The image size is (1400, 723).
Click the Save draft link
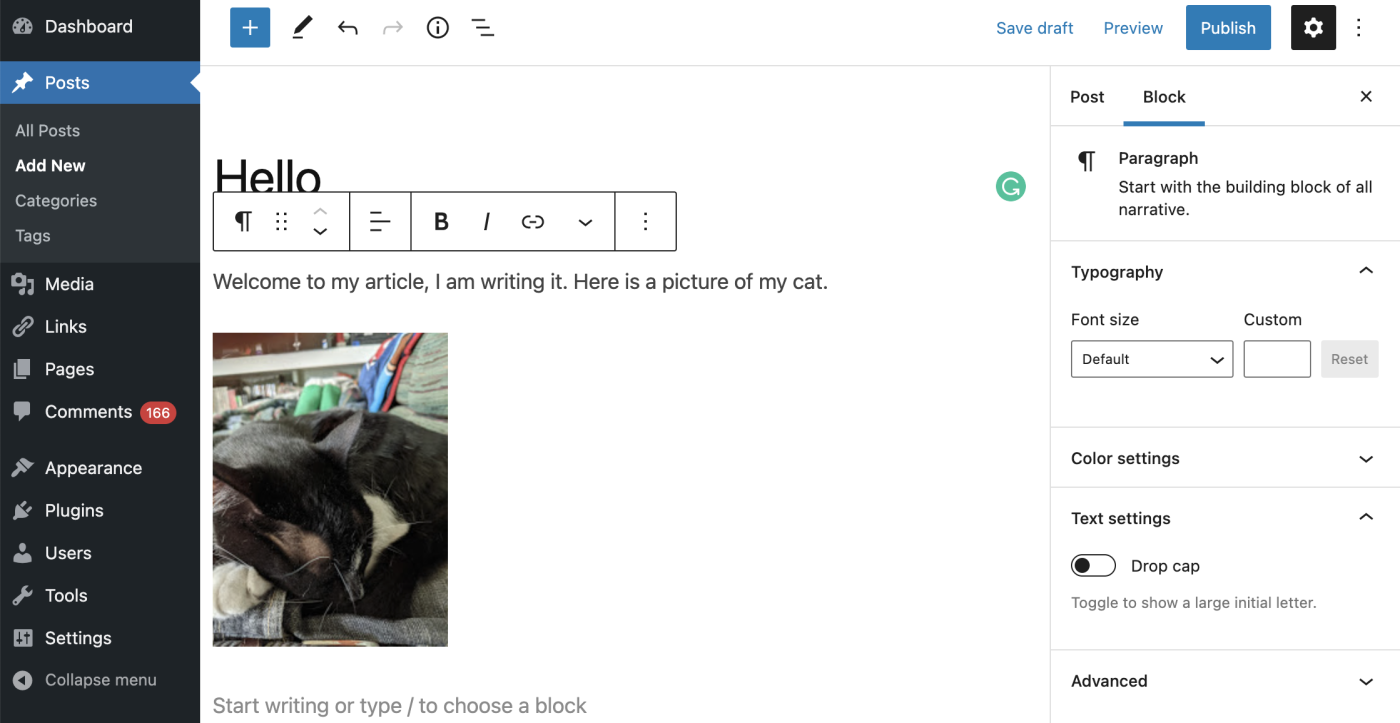[1034, 28]
